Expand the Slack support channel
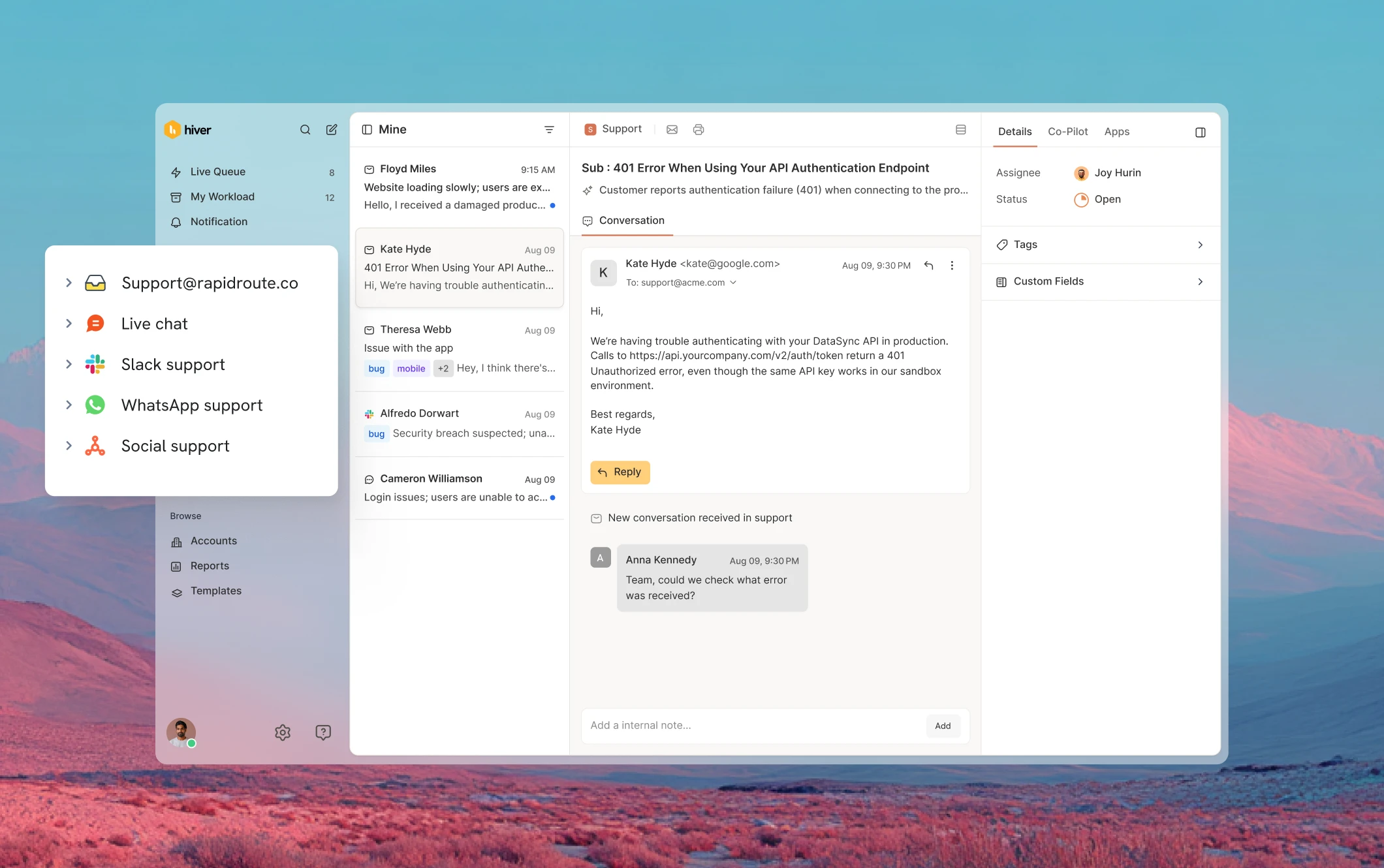Image resolution: width=1384 pixels, height=868 pixels. pyautogui.click(x=69, y=364)
